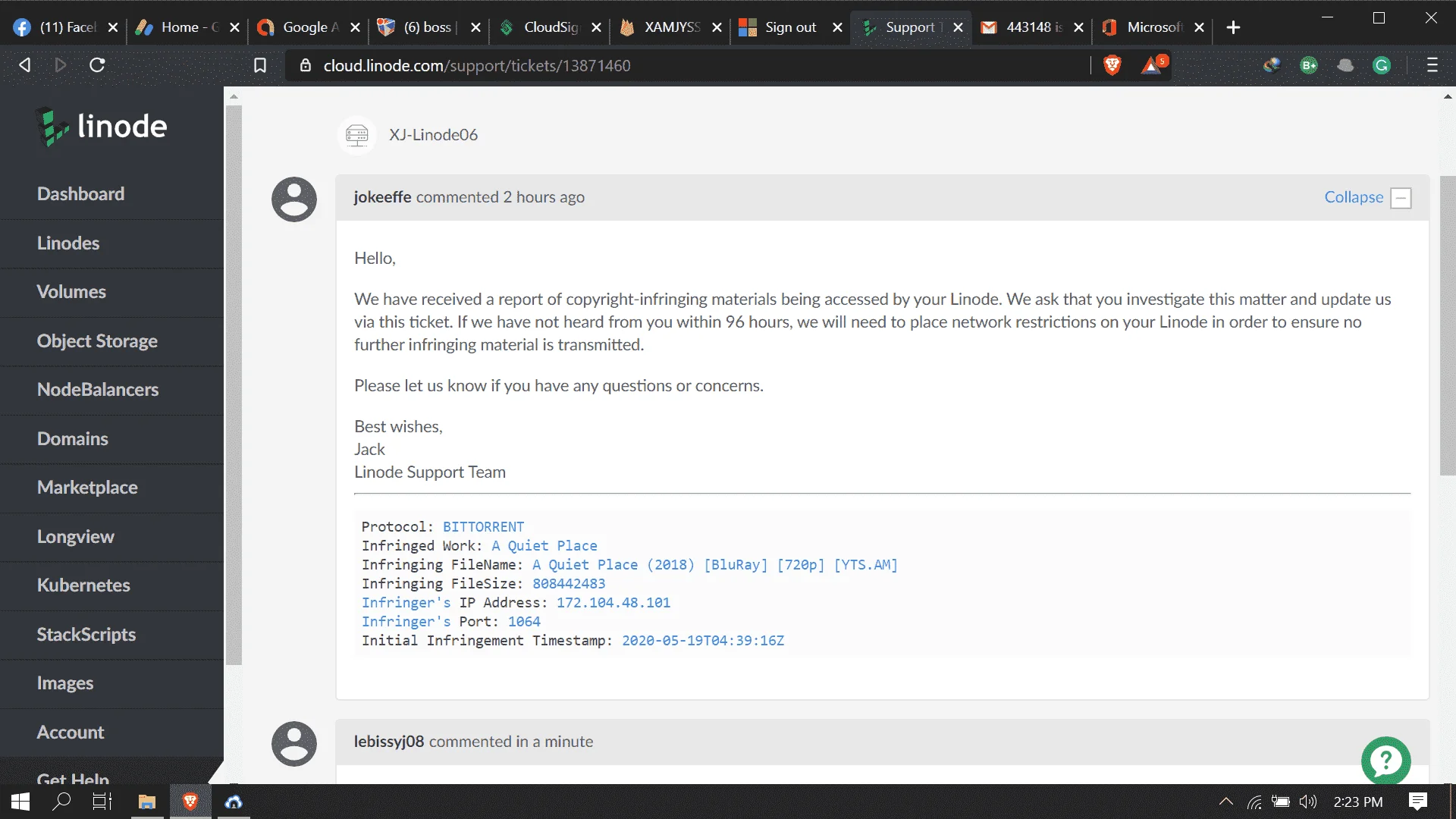This screenshot has width=1456, height=819.
Task: Navigate to Domains
Action: point(73,439)
